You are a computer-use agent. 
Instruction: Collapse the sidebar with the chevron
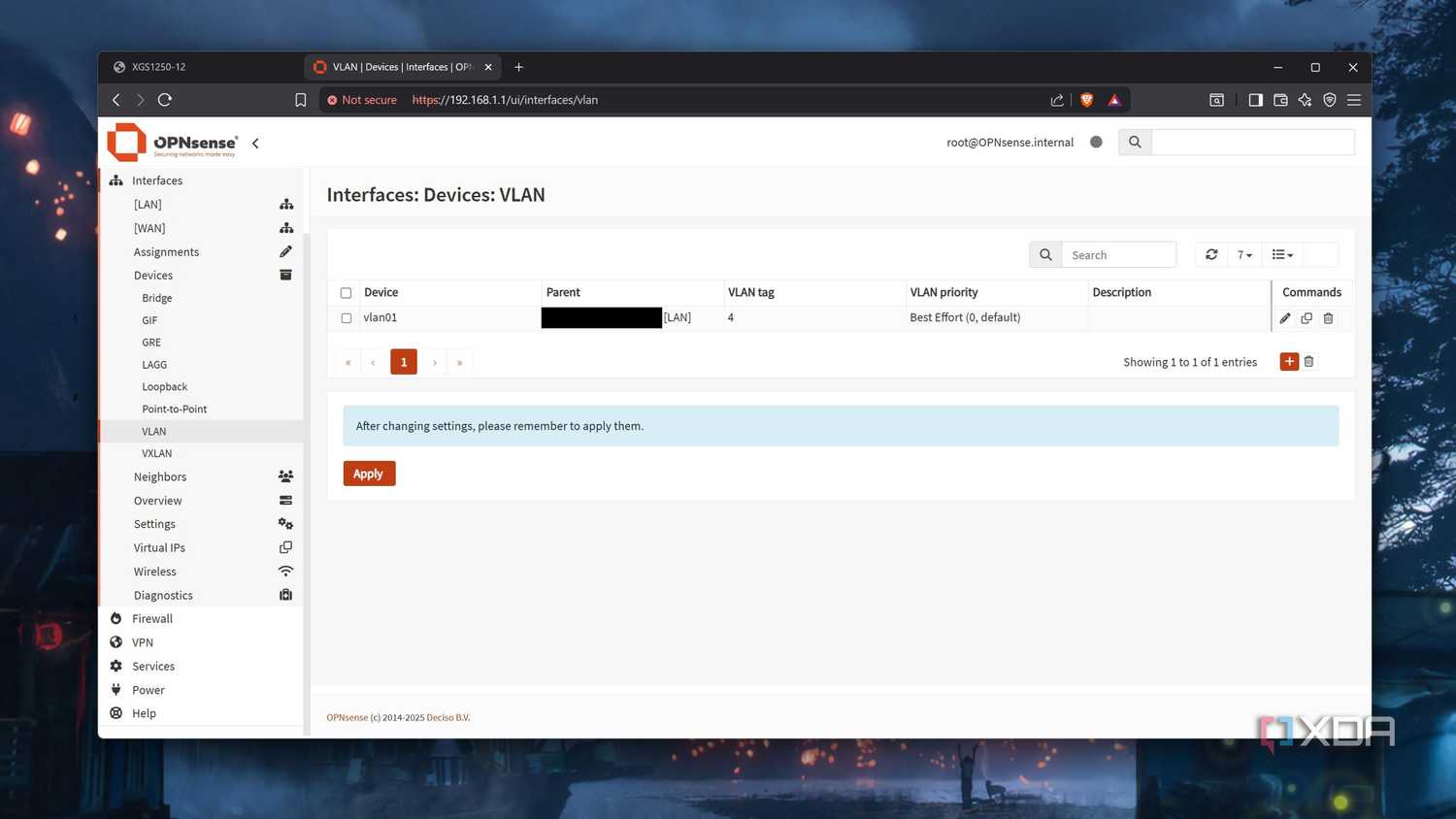coord(255,143)
